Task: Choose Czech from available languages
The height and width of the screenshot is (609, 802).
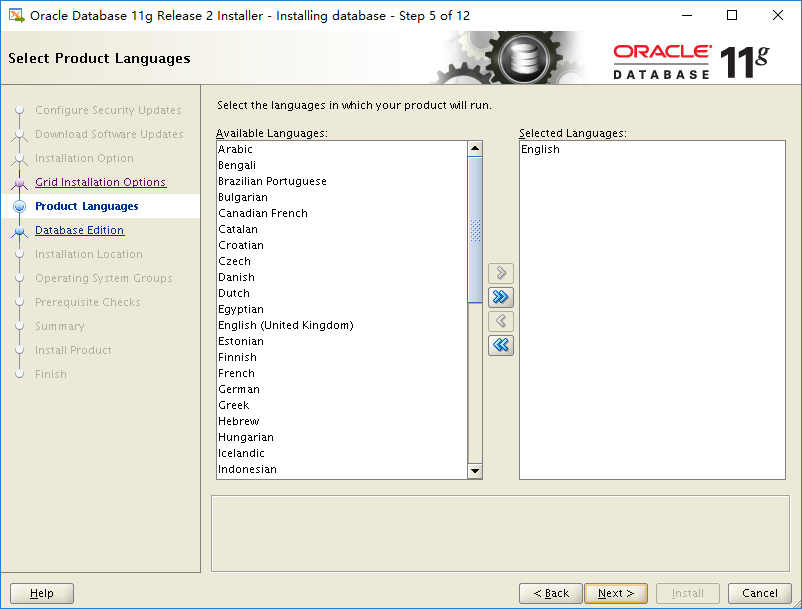Action: (342, 261)
